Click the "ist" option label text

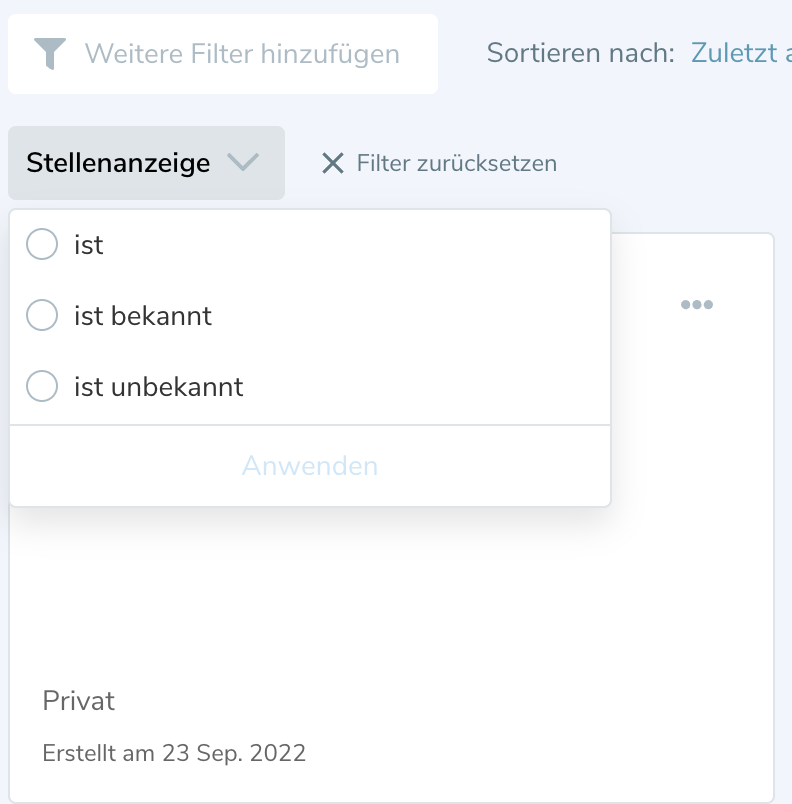[89, 244]
